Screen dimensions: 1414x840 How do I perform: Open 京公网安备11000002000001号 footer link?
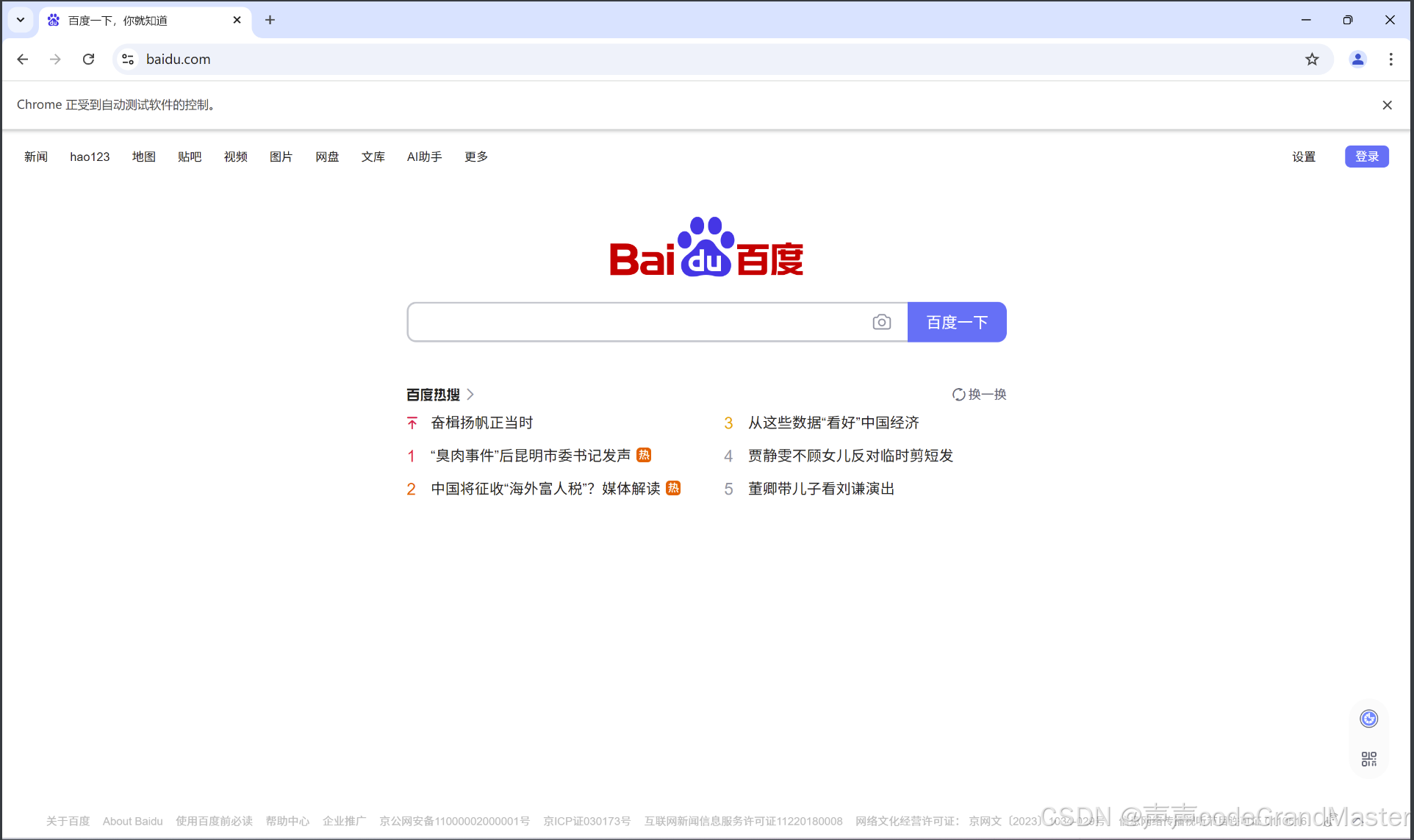click(454, 821)
